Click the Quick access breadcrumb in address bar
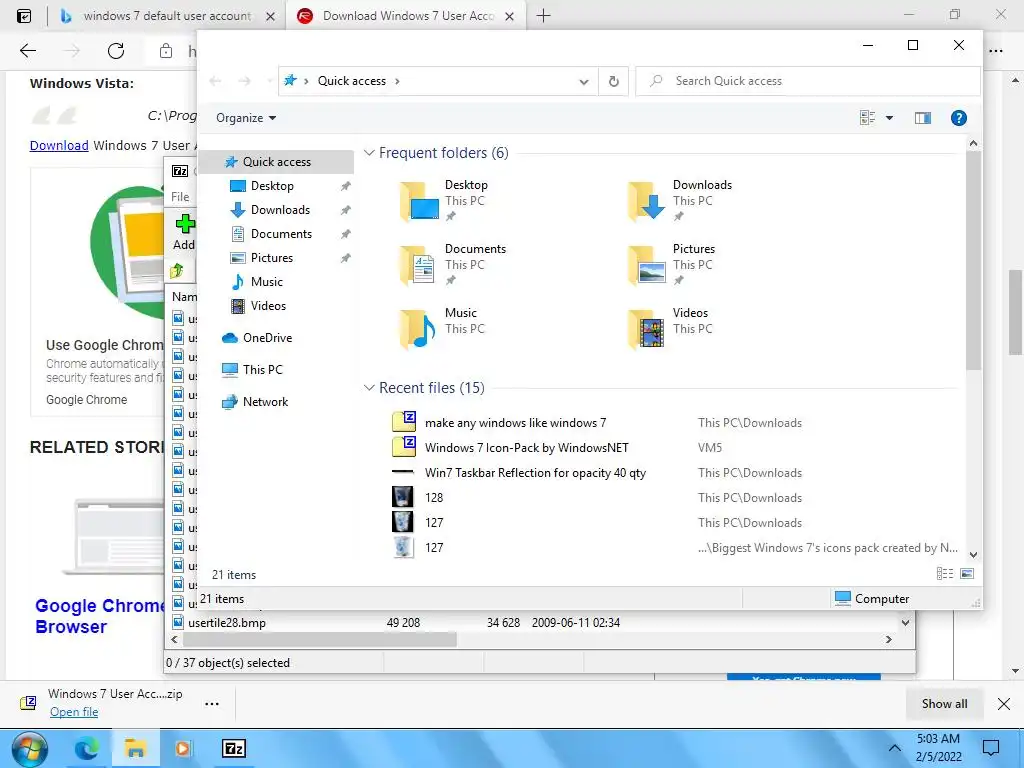1024x768 pixels. click(x=351, y=81)
